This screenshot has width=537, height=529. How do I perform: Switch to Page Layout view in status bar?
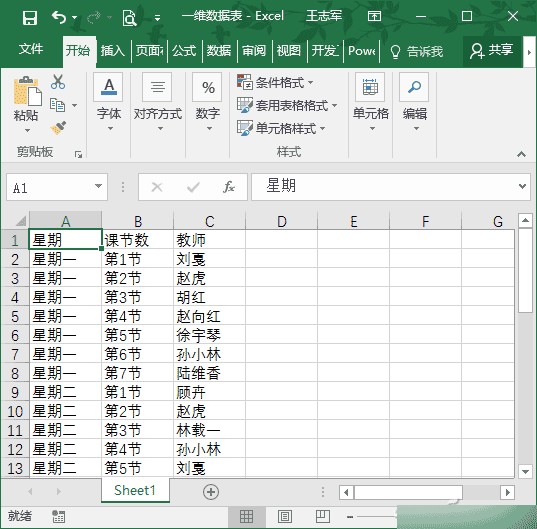pos(285,516)
